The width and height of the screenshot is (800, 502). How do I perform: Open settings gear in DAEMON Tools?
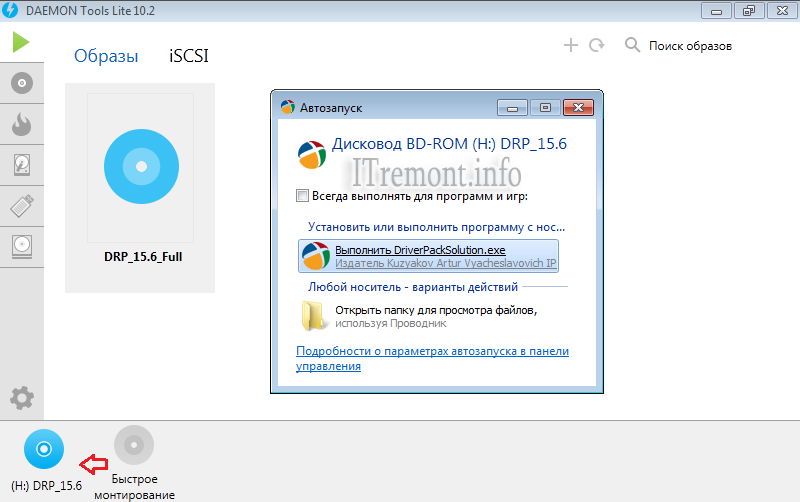[22, 398]
